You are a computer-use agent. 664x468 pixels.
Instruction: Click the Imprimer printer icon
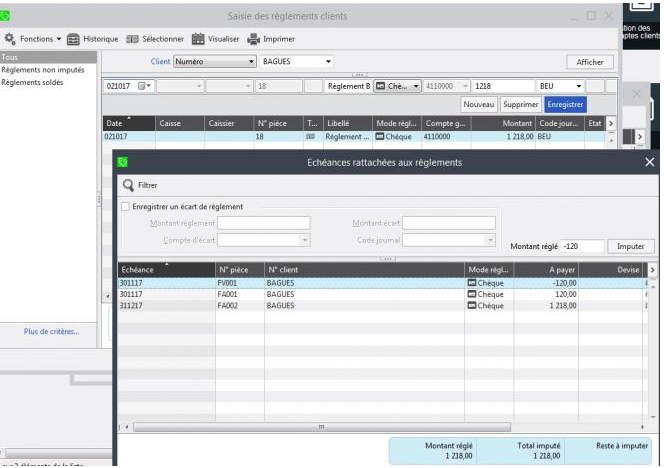click(x=254, y=39)
